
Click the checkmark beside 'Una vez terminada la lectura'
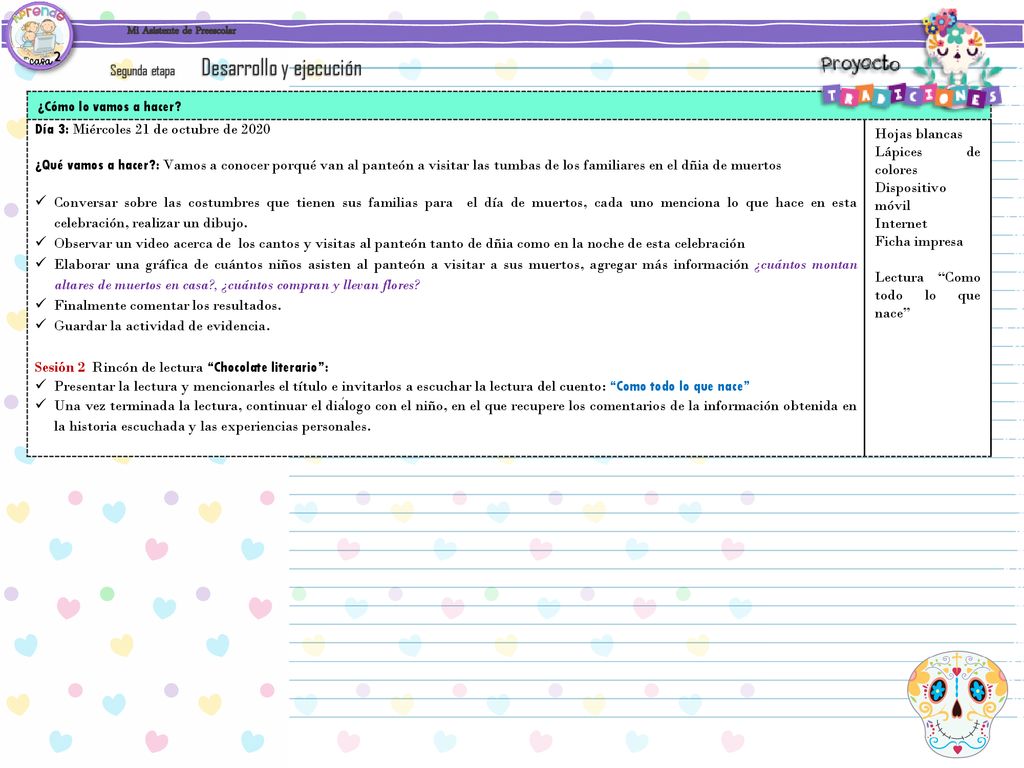(x=41, y=404)
